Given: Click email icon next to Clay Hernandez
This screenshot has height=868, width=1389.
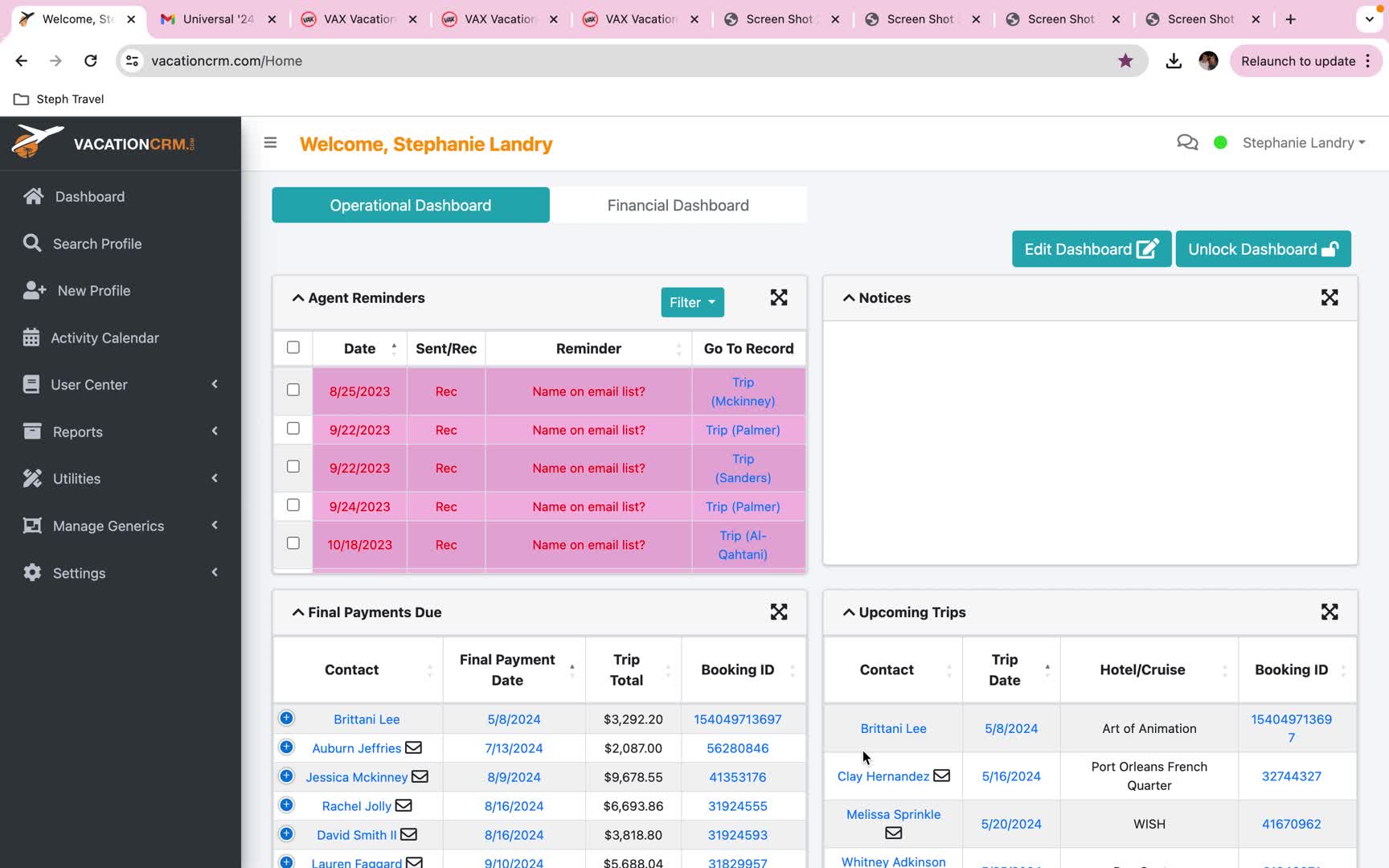Looking at the screenshot, I should click(941, 776).
